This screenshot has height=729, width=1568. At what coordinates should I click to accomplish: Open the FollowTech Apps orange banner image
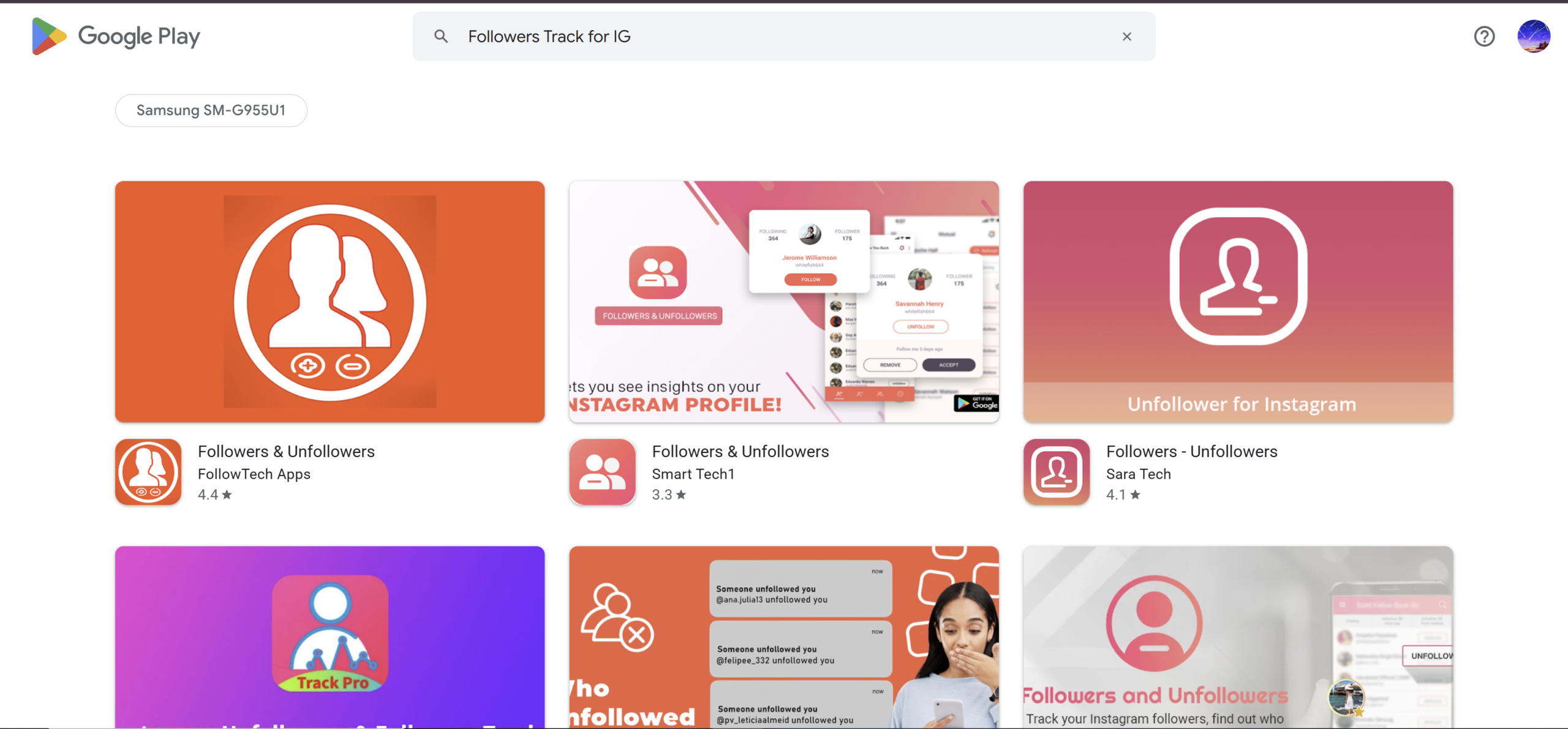(330, 301)
